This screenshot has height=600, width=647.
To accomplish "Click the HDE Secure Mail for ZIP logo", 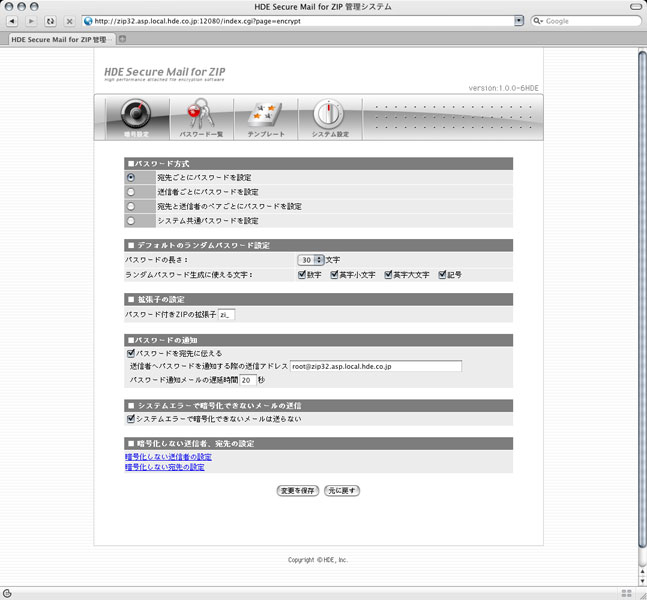I will (x=165, y=73).
